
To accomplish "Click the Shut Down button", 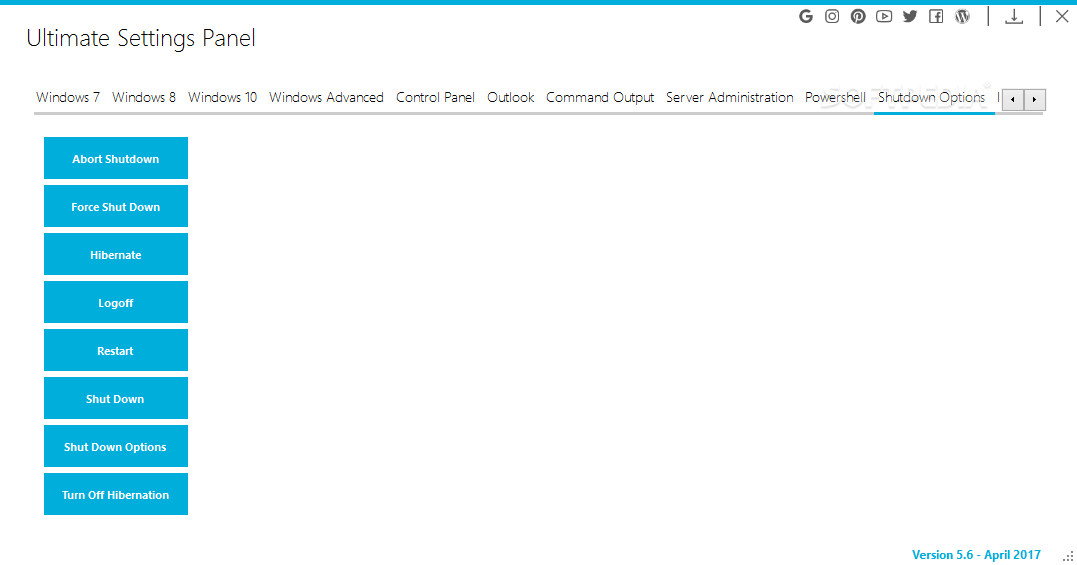I will point(115,399).
